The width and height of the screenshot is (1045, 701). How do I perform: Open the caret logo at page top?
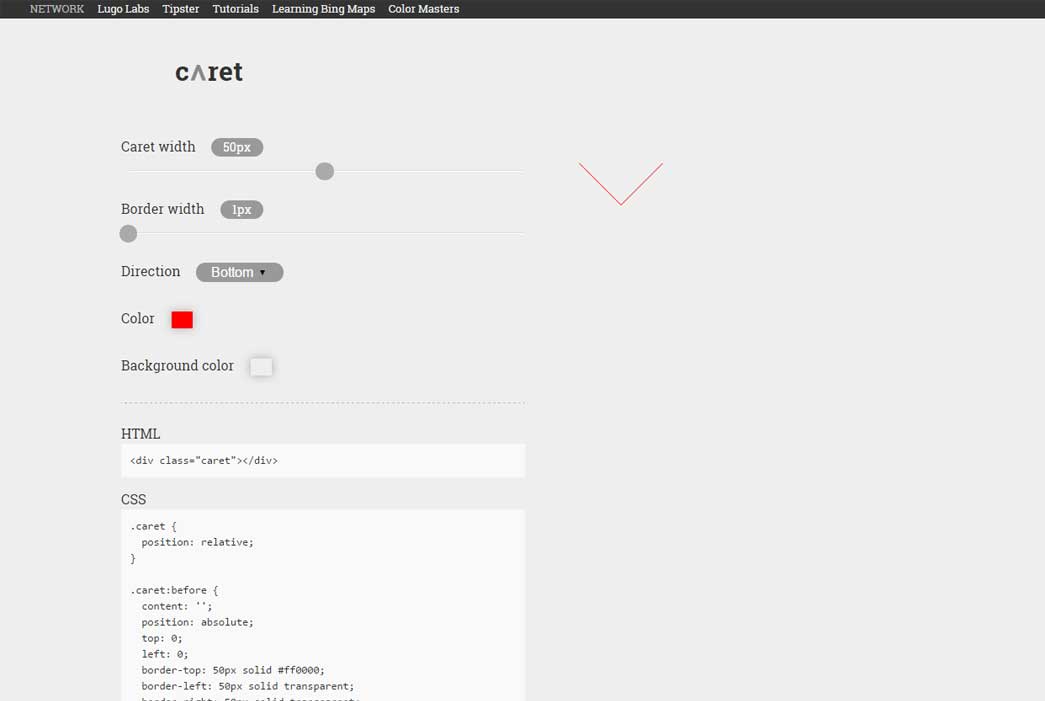tap(209, 72)
